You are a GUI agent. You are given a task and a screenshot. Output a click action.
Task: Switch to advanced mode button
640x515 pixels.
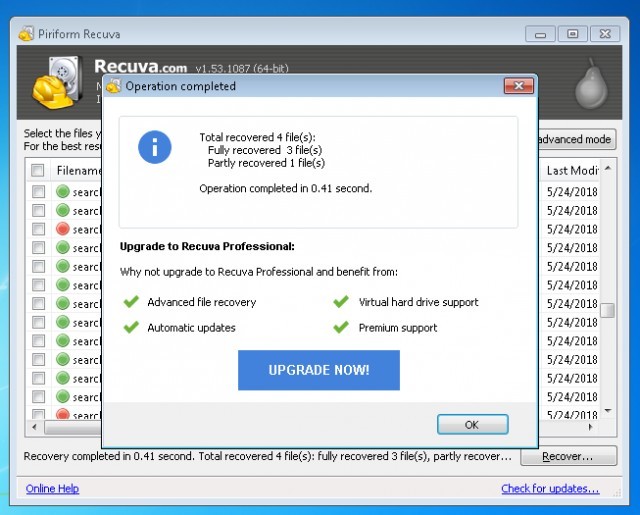pos(576,140)
